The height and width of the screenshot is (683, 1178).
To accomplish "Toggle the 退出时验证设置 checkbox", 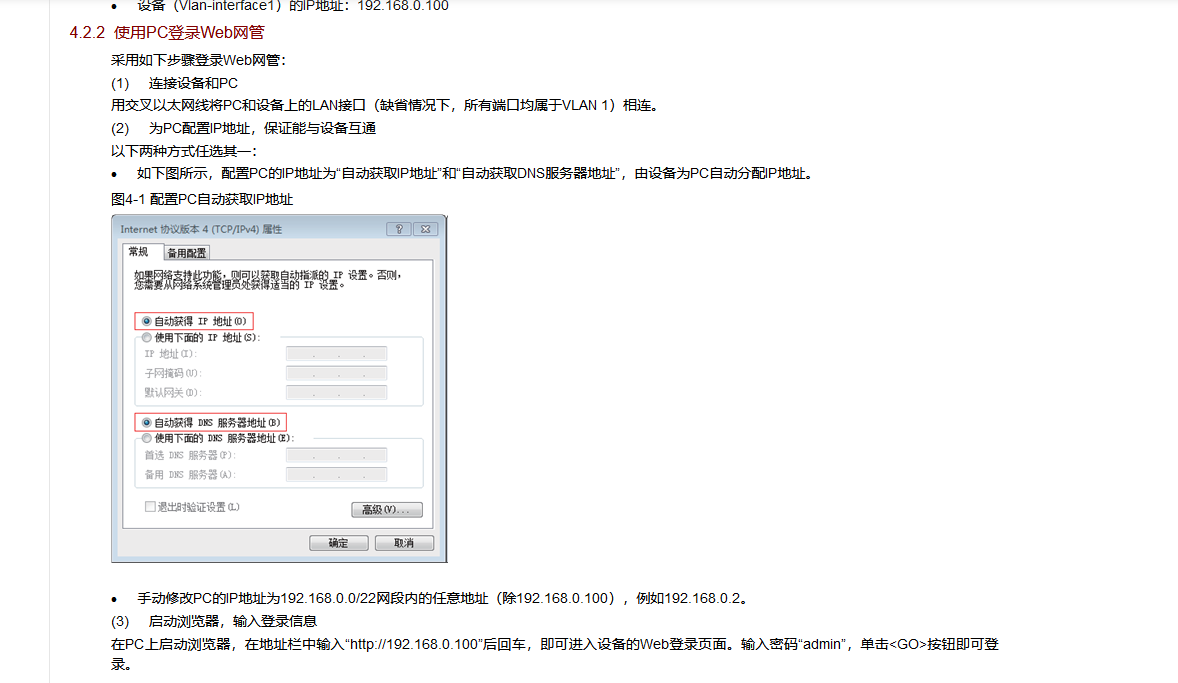I will point(150,506).
